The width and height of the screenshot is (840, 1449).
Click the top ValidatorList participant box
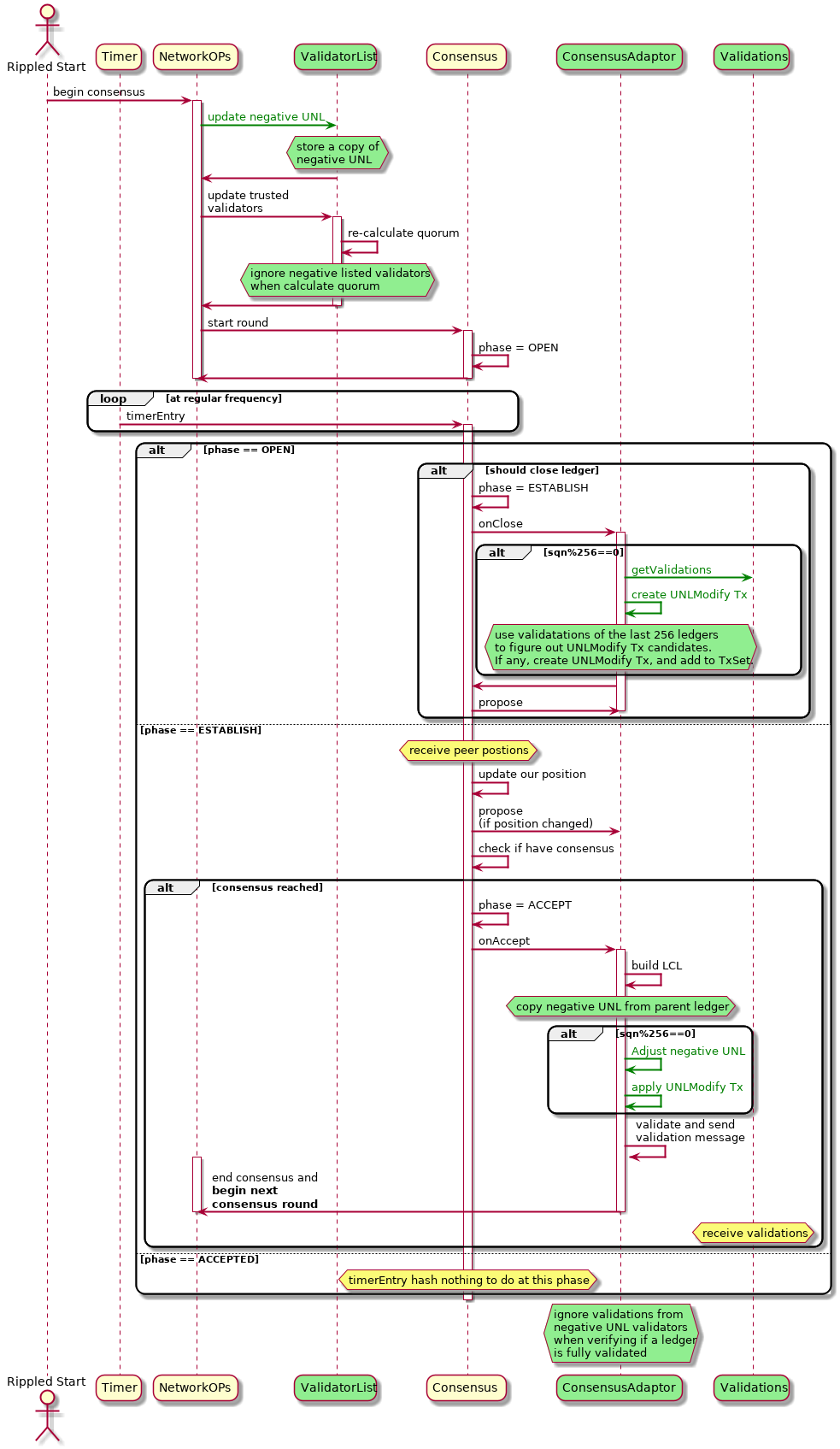[x=338, y=57]
